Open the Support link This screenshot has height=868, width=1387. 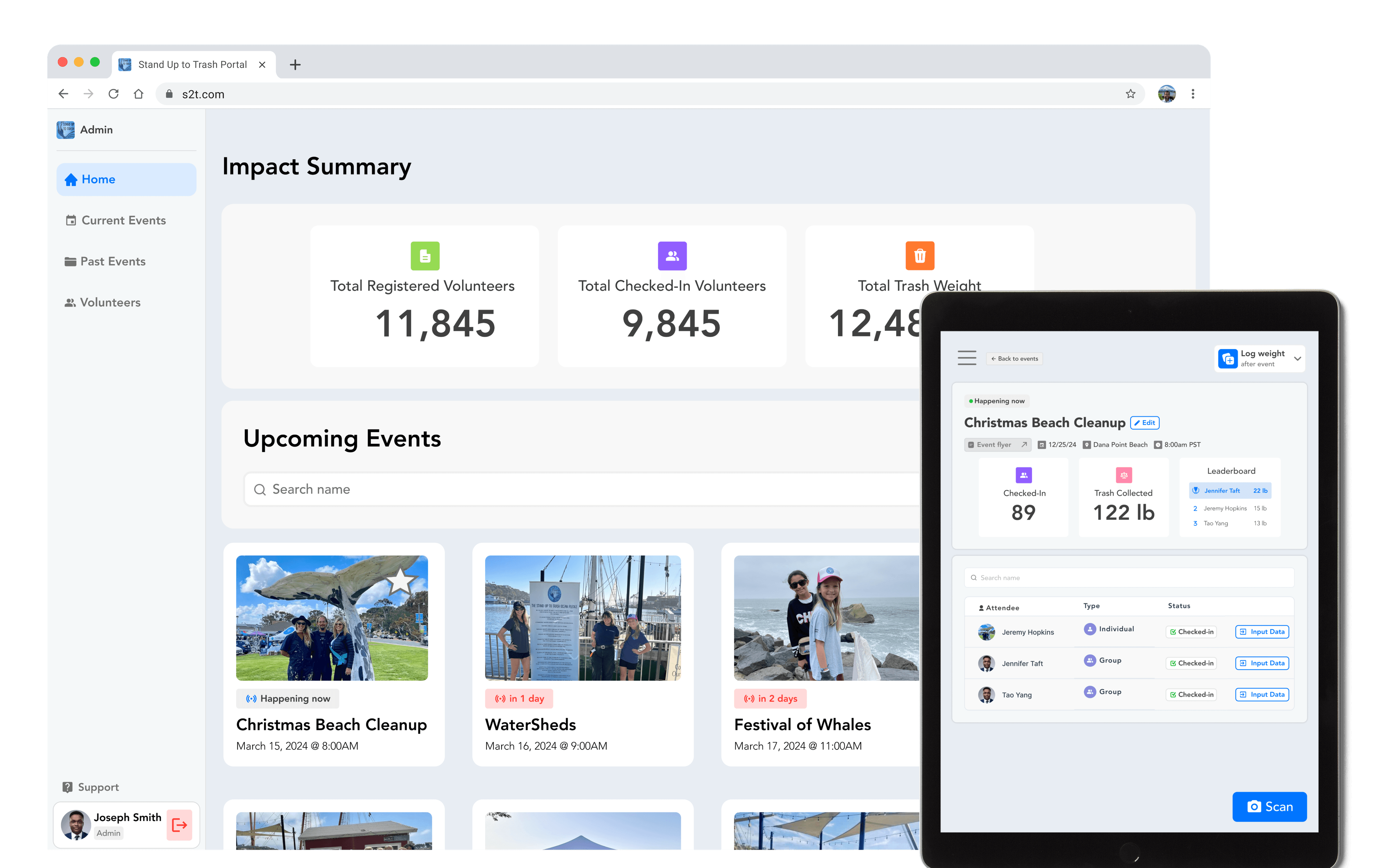91,787
